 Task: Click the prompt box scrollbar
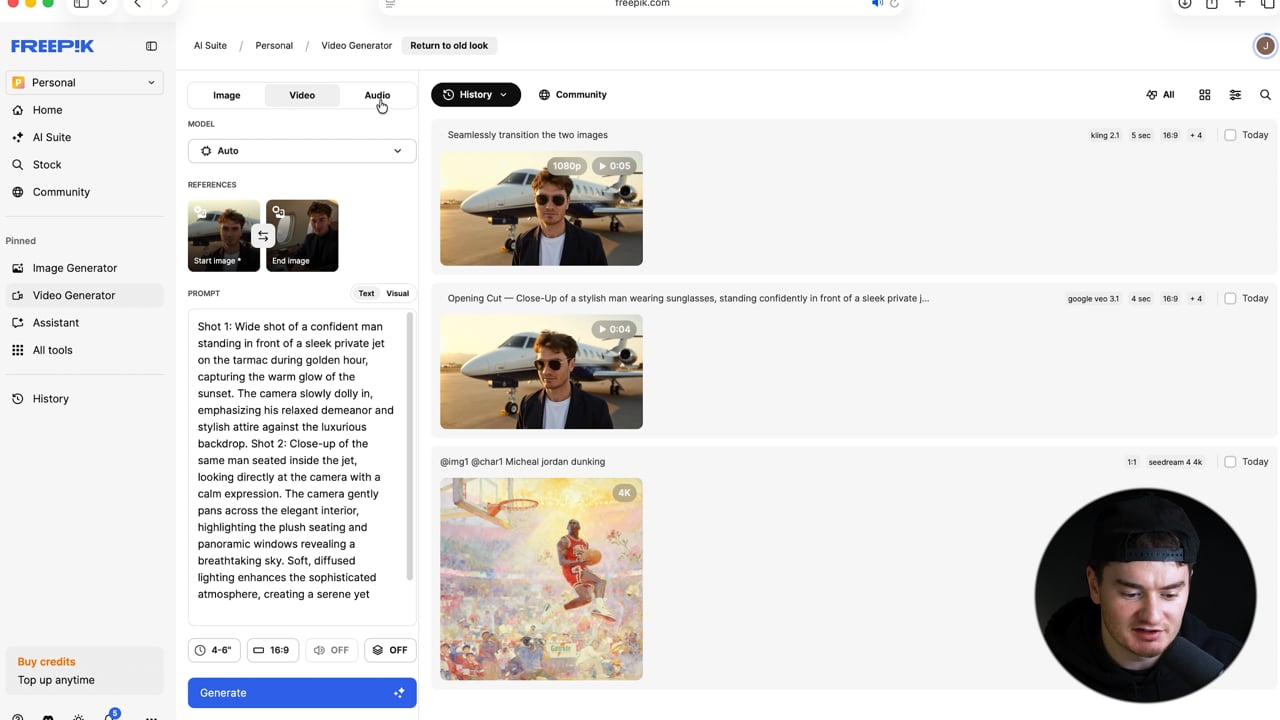point(410,446)
